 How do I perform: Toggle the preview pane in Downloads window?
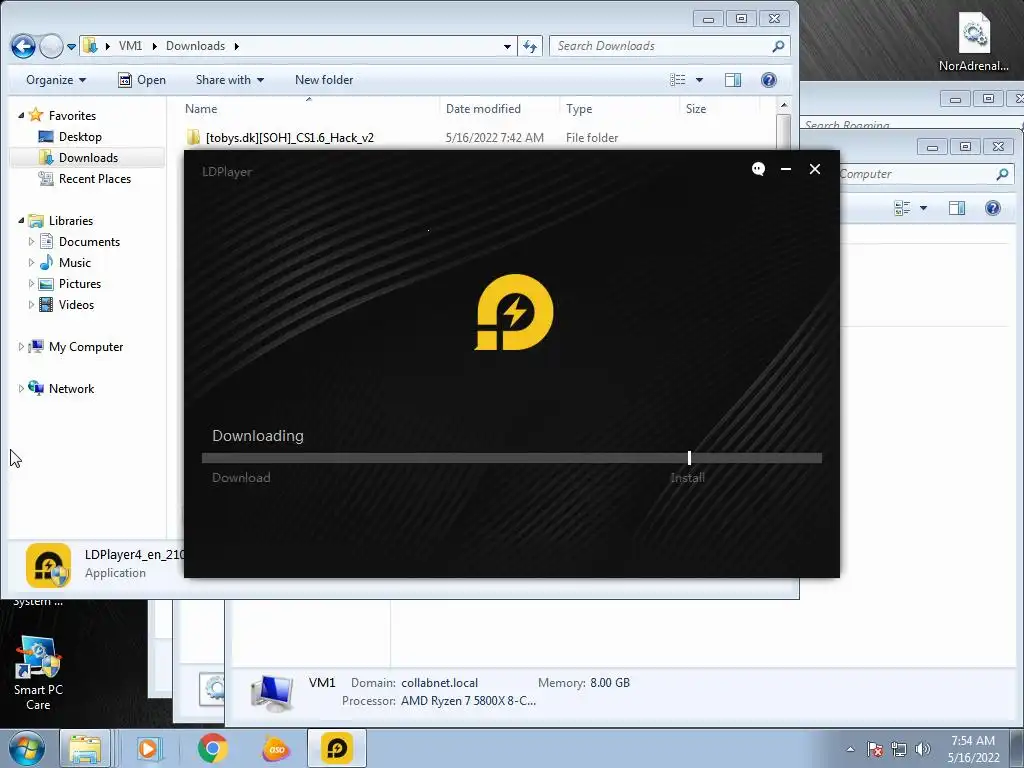(733, 80)
